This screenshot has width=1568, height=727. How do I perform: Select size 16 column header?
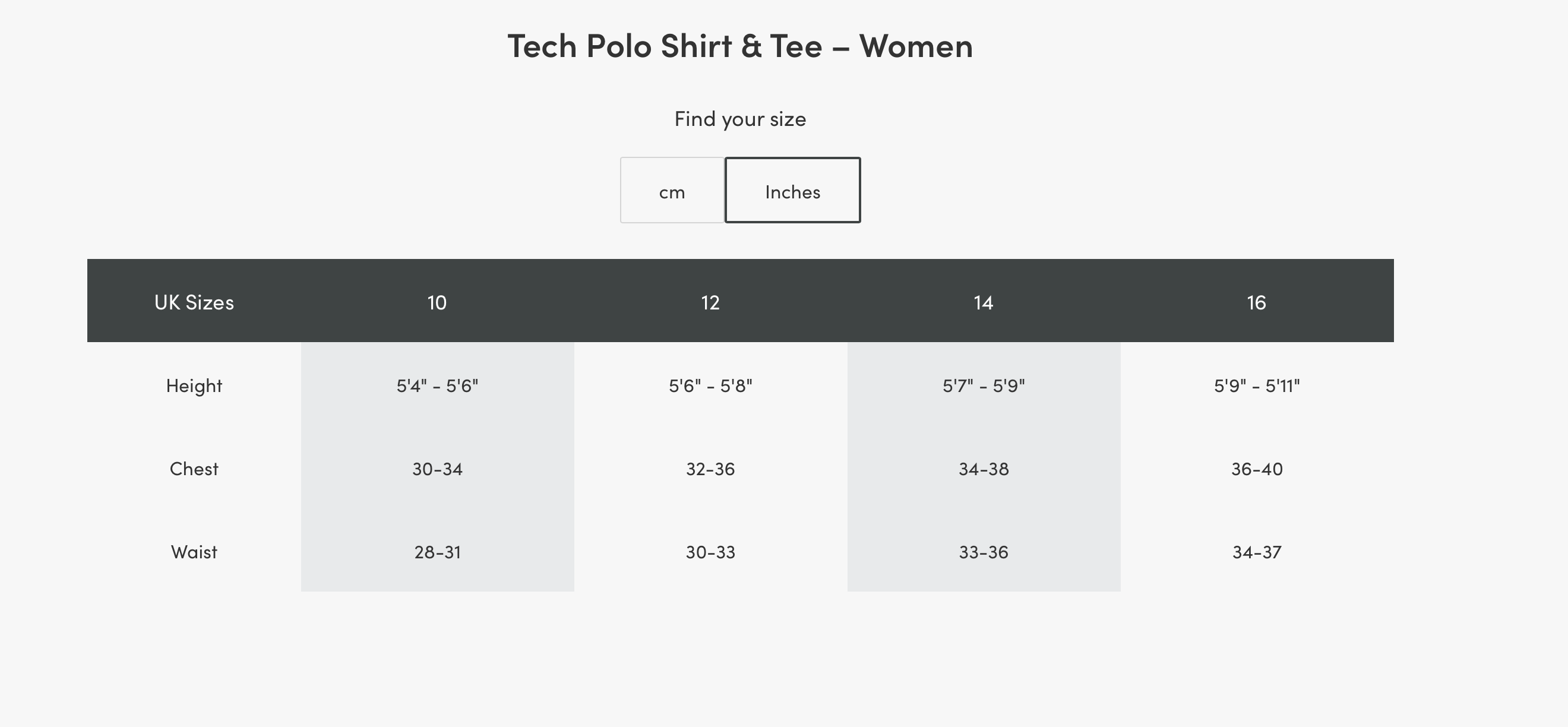[1256, 301]
